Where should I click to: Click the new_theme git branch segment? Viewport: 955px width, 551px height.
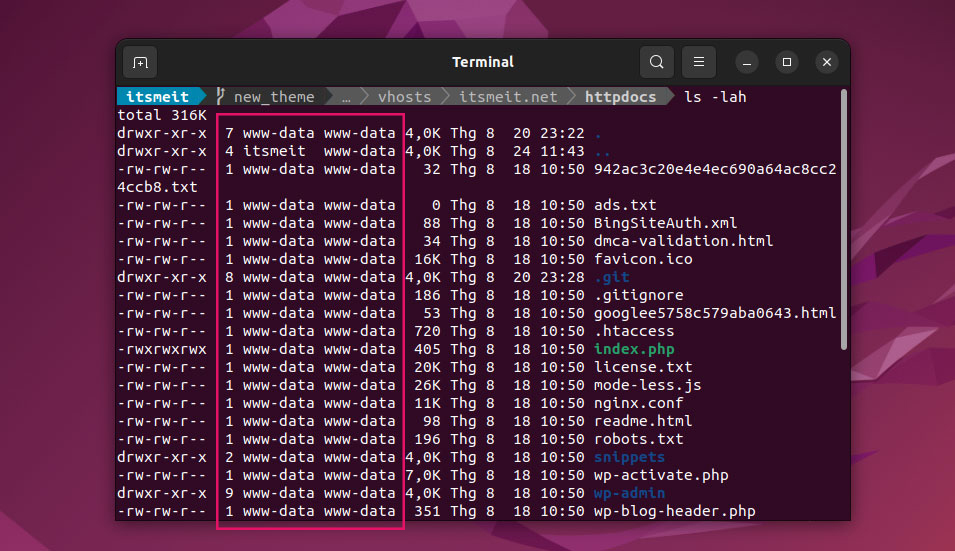(273, 97)
